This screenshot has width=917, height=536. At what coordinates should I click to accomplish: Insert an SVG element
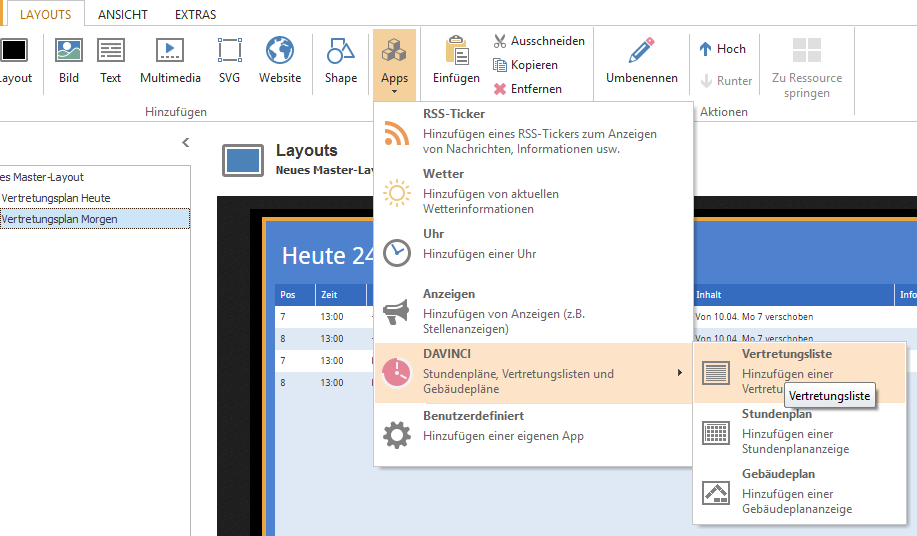[x=229, y=61]
